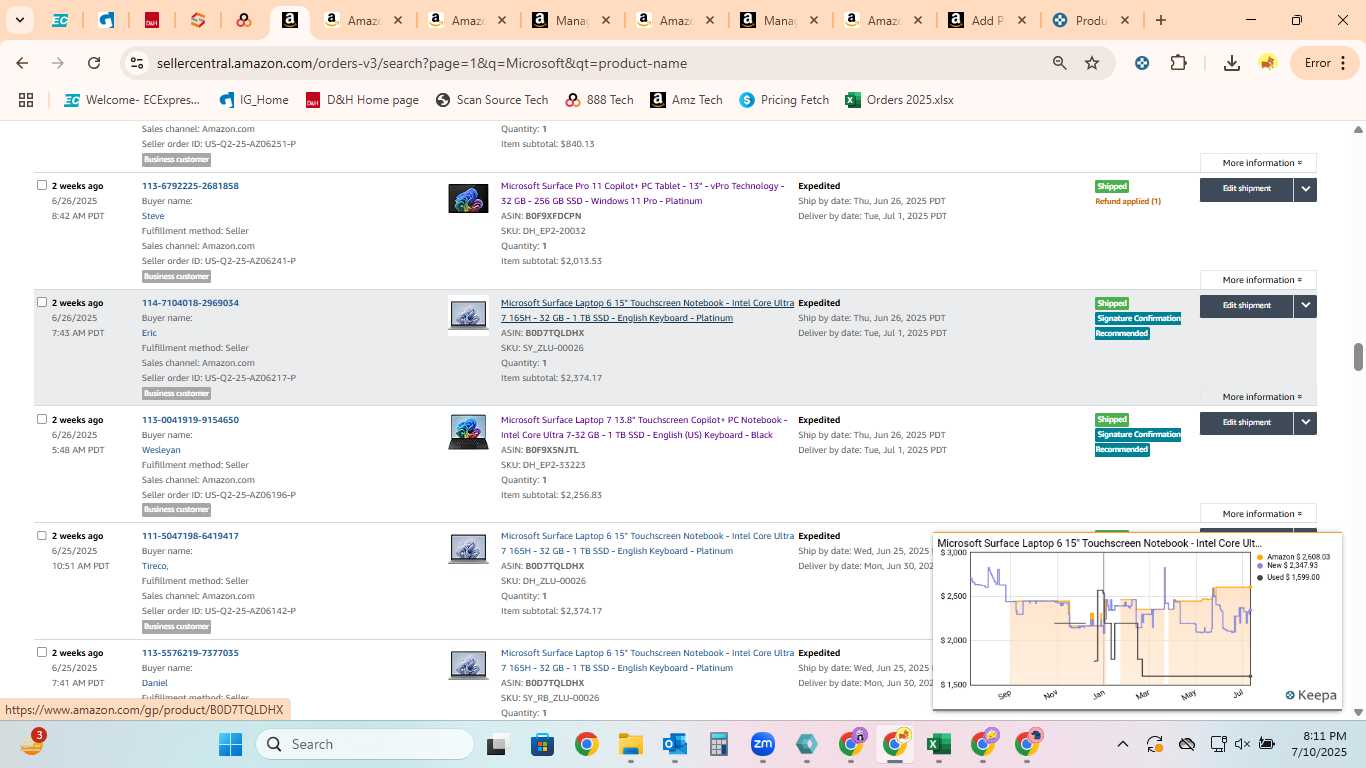Click the page vertical scrollbar thumb
This screenshot has width=1366, height=768.
1359,357
